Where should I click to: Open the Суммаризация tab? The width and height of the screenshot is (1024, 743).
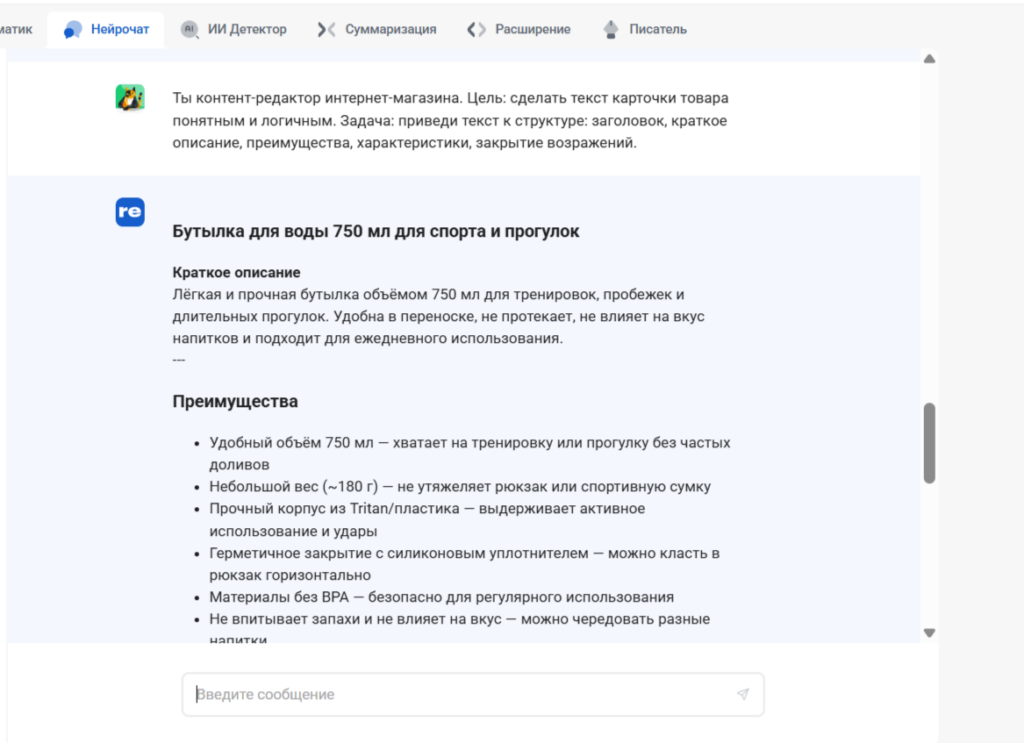pyautogui.click(x=390, y=30)
